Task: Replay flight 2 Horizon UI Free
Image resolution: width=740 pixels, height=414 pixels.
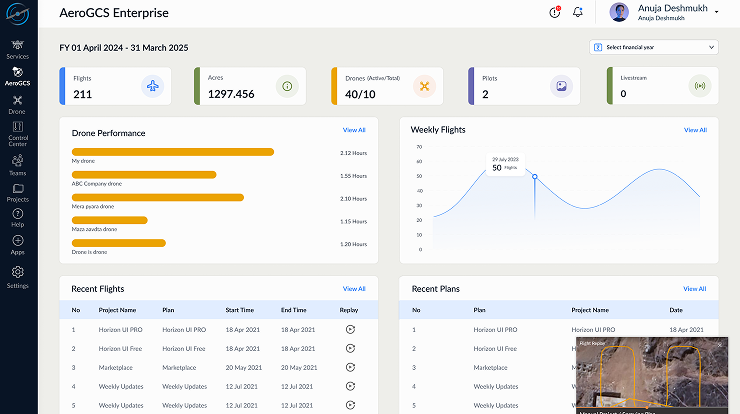Action: [x=350, y=348]
